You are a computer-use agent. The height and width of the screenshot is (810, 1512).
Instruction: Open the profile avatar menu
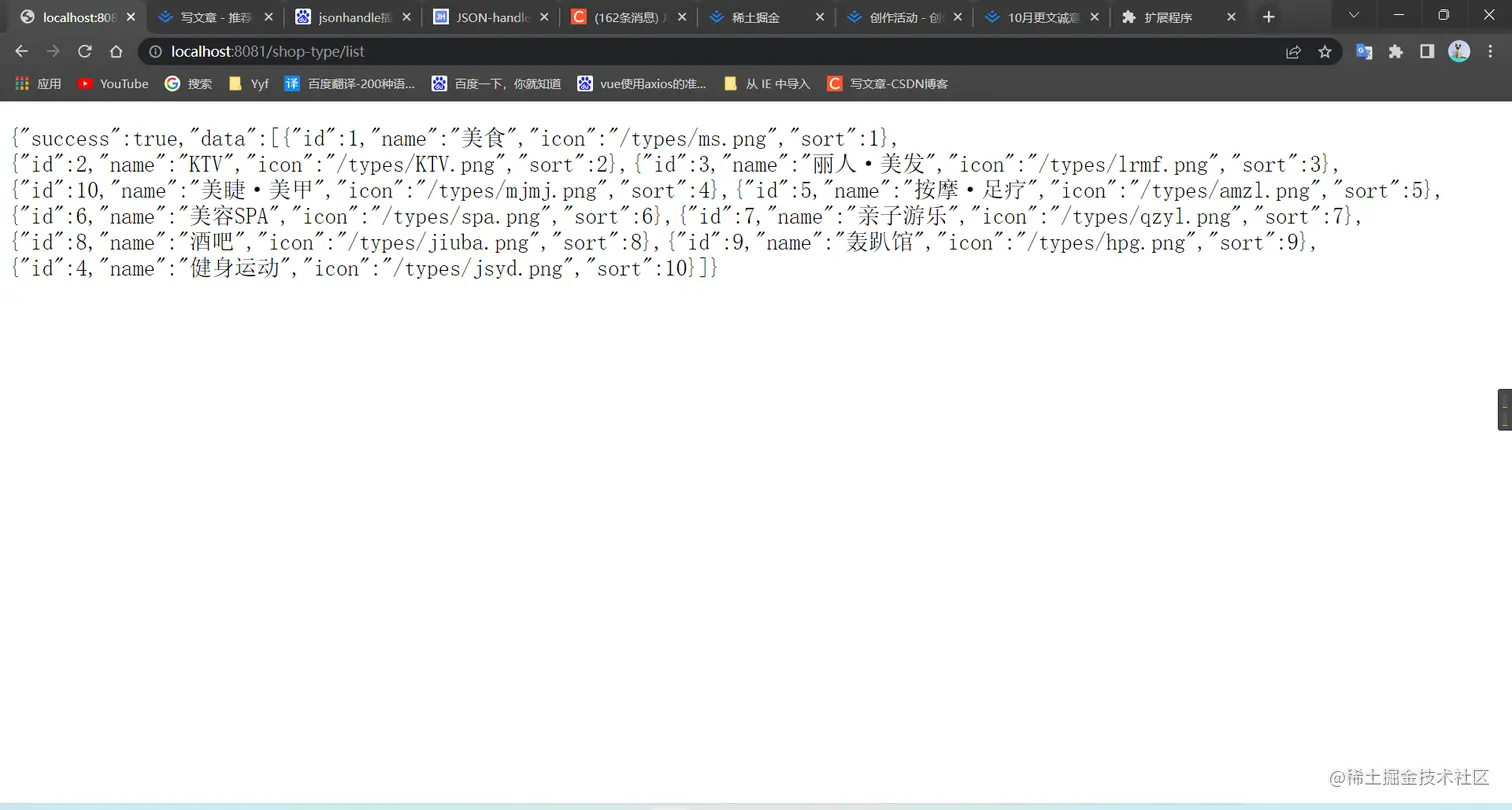point(1459,52)
